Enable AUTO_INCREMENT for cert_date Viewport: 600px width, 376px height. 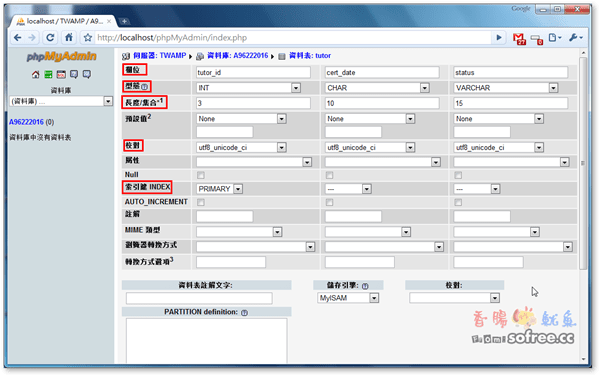point(329,202)
